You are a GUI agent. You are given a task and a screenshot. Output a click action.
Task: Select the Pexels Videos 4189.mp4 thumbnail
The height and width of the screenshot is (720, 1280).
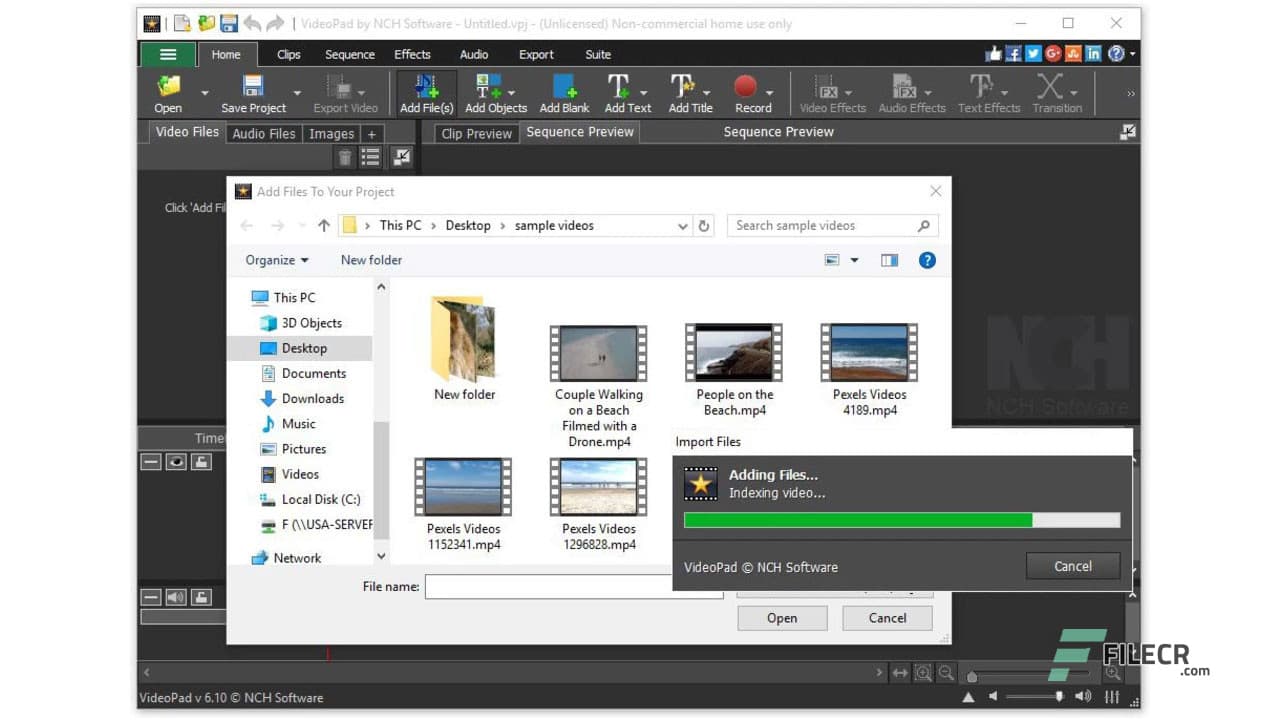pyautogui.click(x=868, y=352)
